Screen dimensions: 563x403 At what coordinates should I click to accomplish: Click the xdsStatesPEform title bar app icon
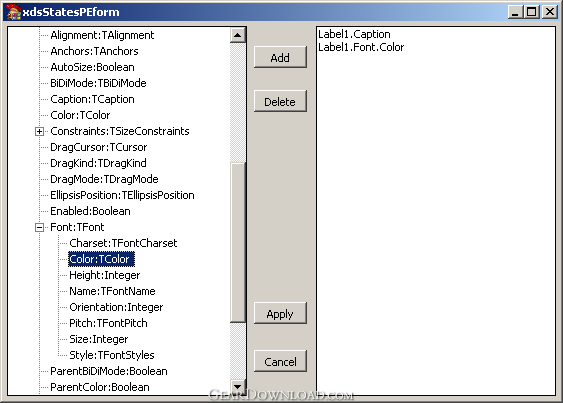click(13, 12)
